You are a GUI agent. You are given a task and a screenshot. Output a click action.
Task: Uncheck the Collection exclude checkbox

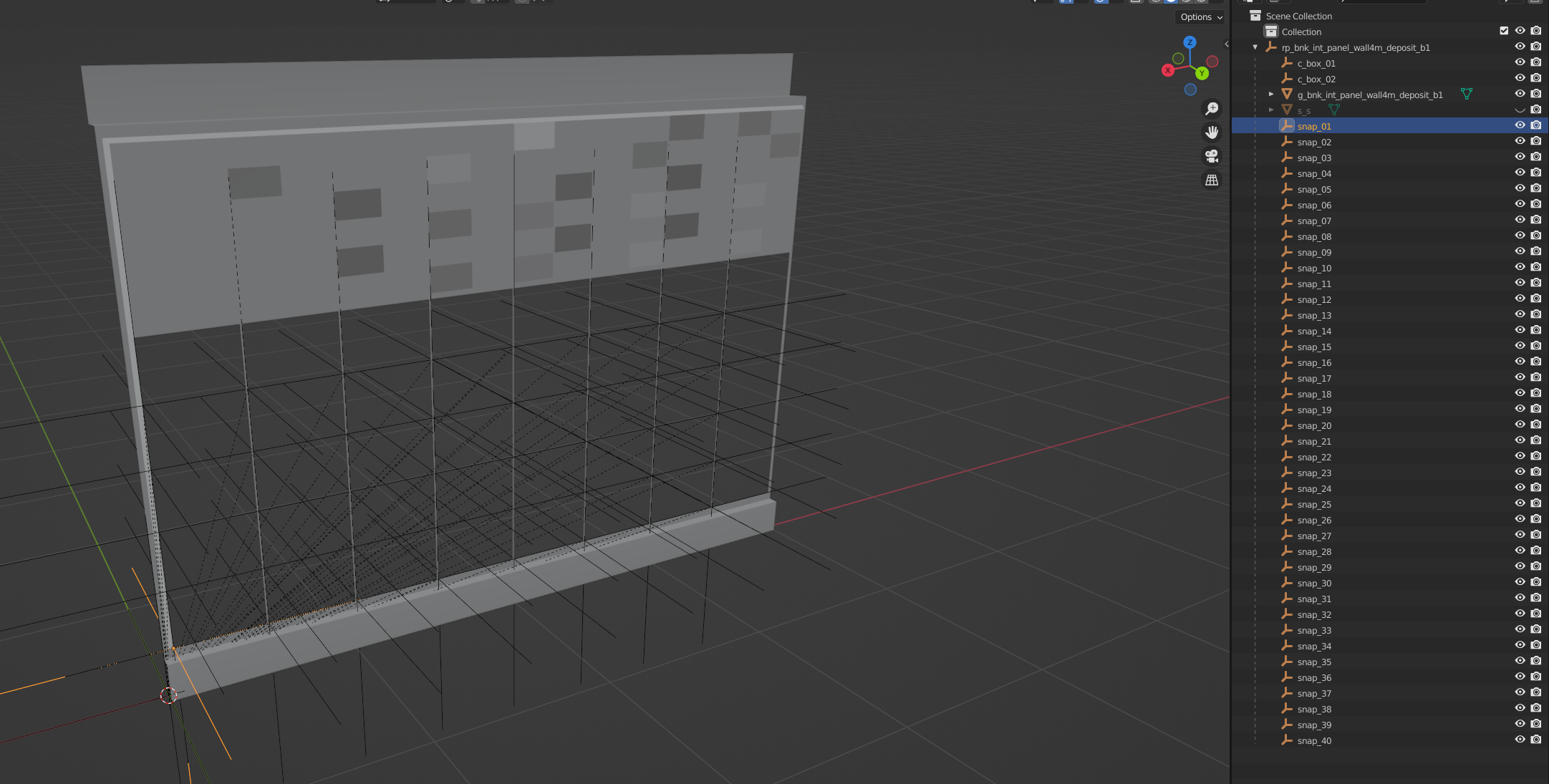point(1504,31)
